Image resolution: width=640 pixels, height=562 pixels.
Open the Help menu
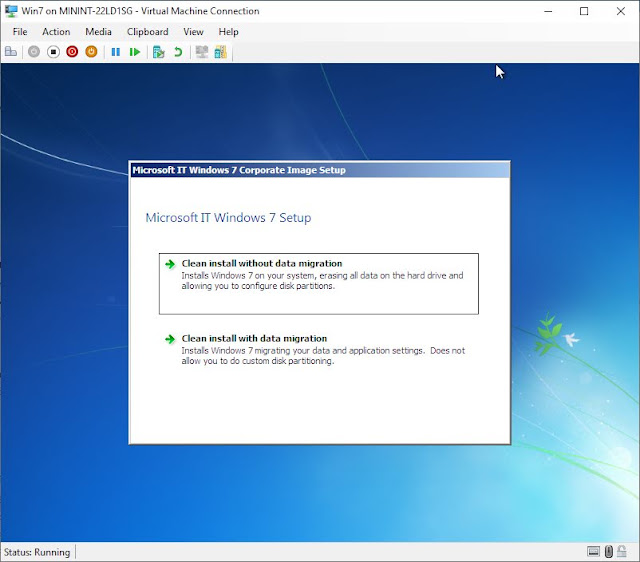228,32
